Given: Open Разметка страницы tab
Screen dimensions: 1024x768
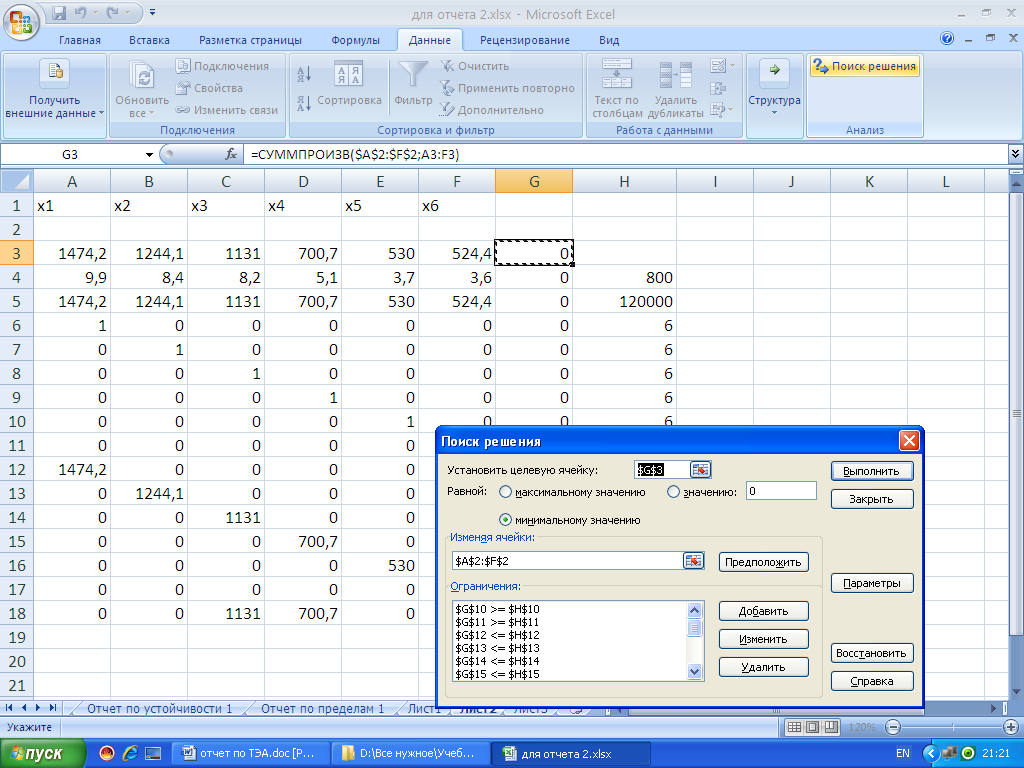Looking at the screenshot, I should point(250,40).
